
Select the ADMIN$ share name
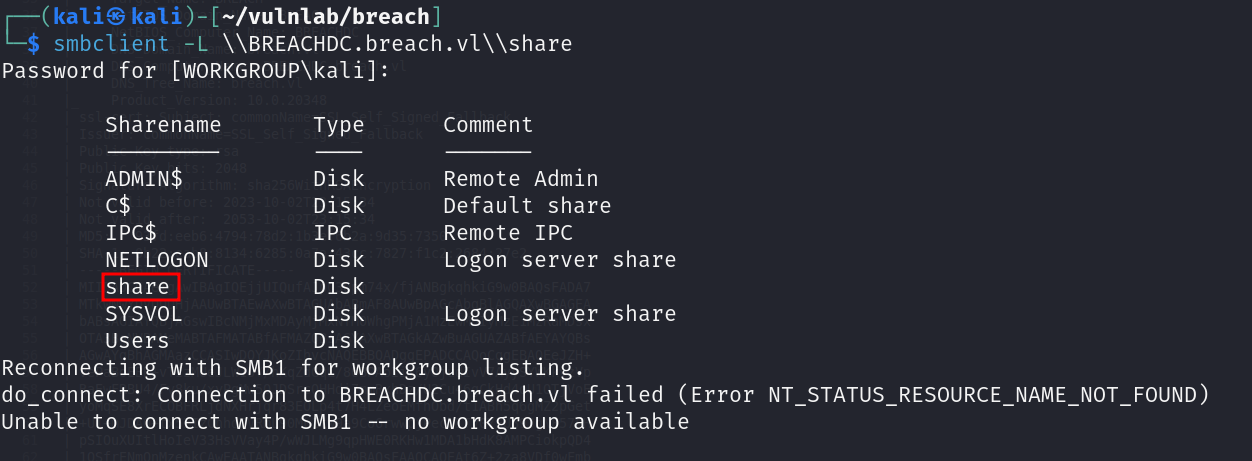(x=144, y=179)
